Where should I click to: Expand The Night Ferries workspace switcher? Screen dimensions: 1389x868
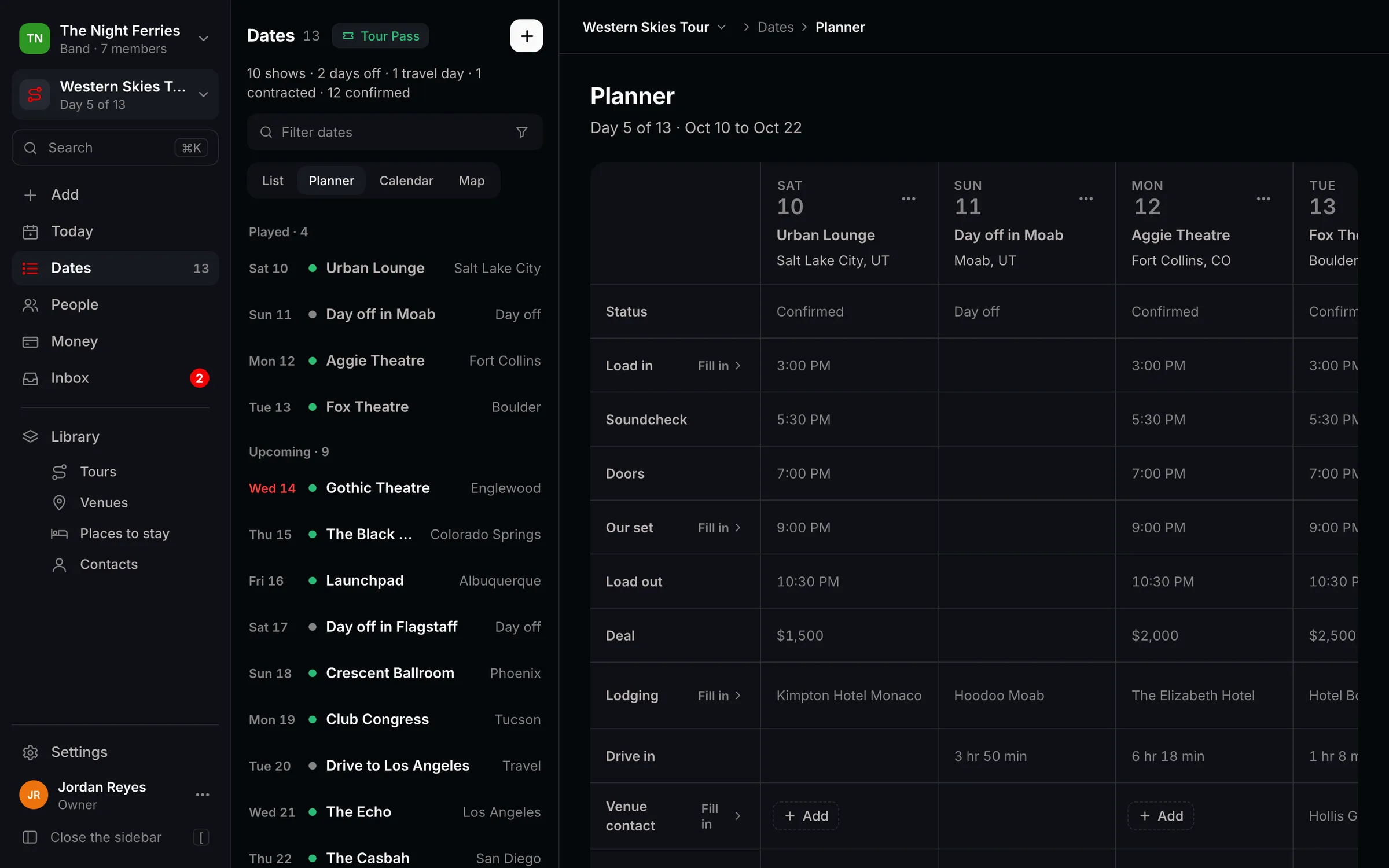coord(115,38)
